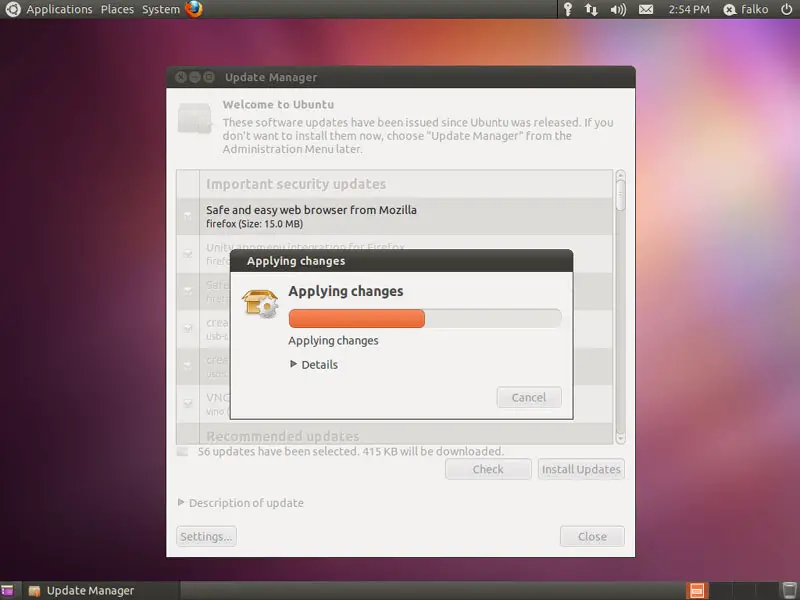Open the messaging envelope indicator
The width and height of the screenshot is (800, 600).
(646, 9)
